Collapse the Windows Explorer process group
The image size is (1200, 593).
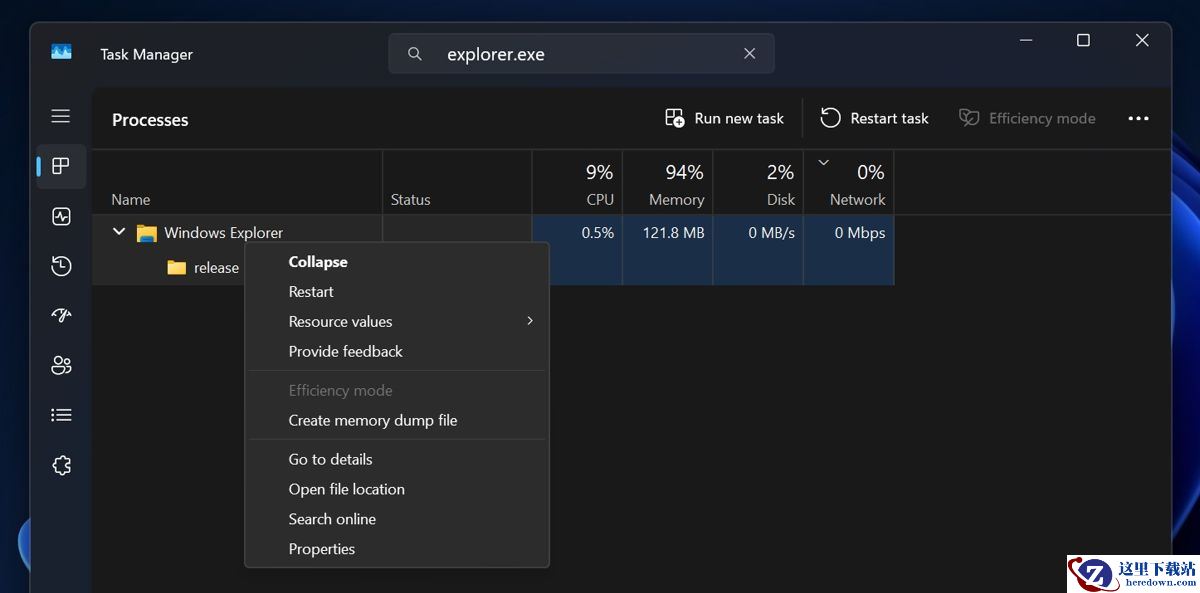[119, 232]
